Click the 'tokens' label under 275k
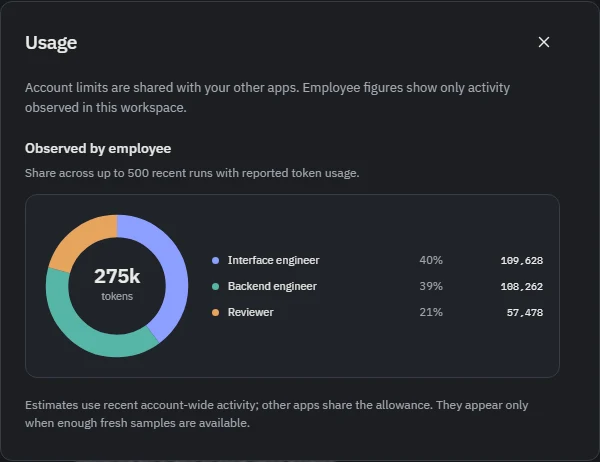 pos(117,296)
